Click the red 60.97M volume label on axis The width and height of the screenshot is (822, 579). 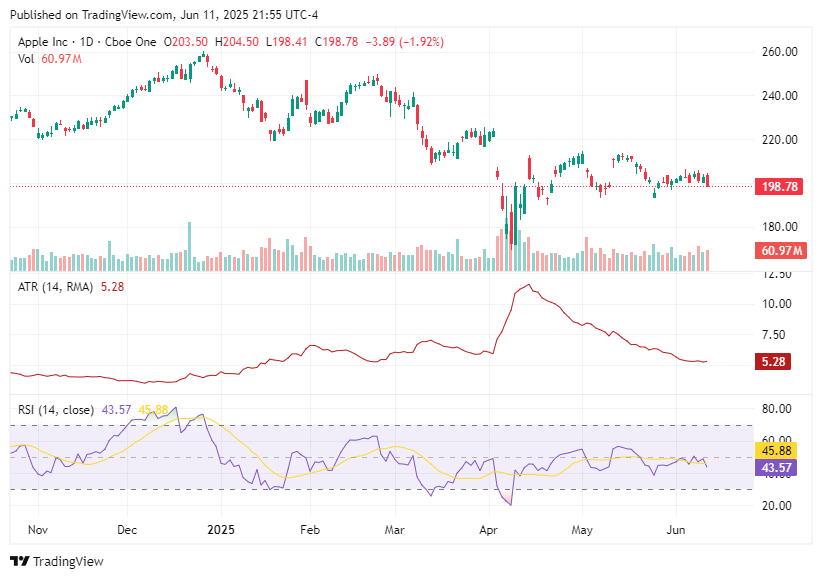(x=781, y=251)
